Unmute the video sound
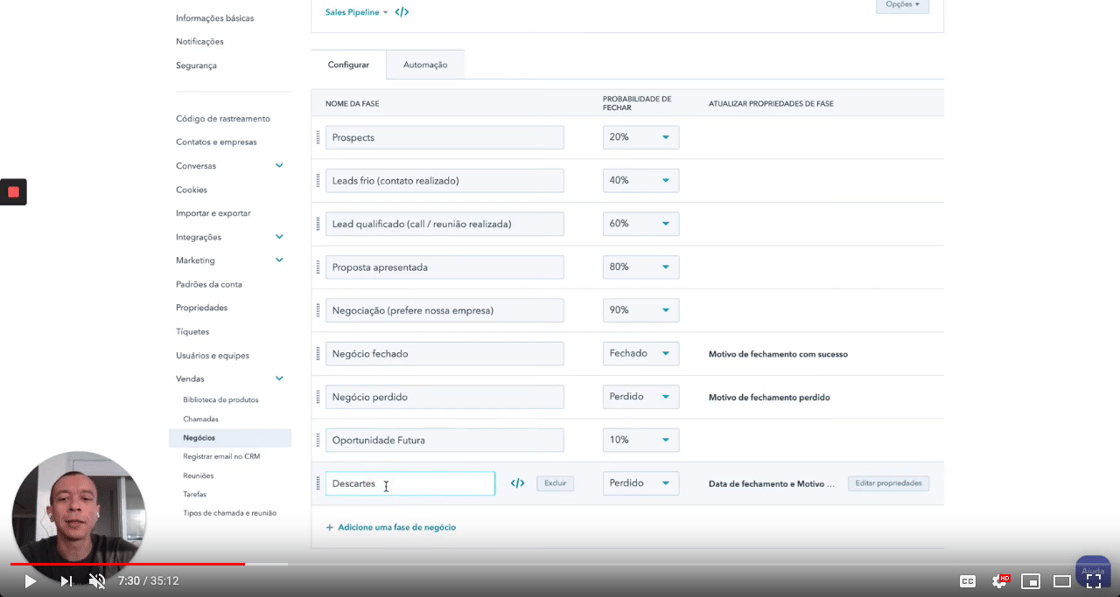 [x=97, y=581]
